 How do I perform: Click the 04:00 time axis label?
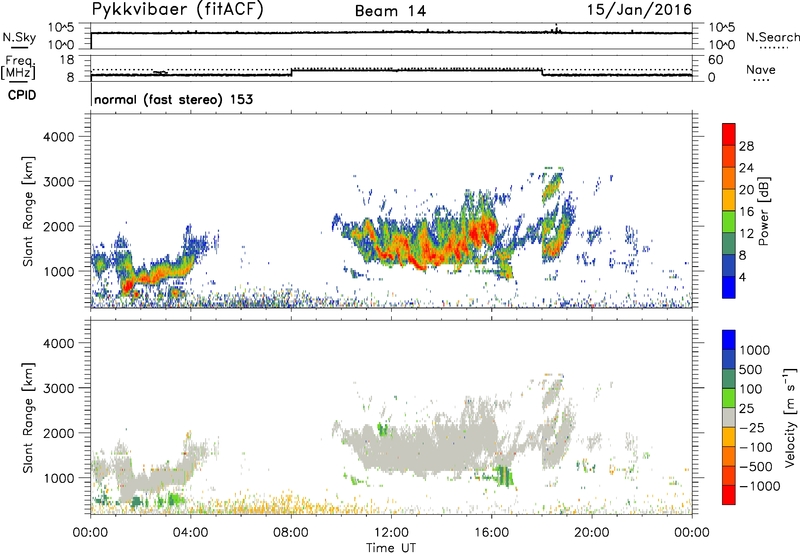[x=191, y=533]
